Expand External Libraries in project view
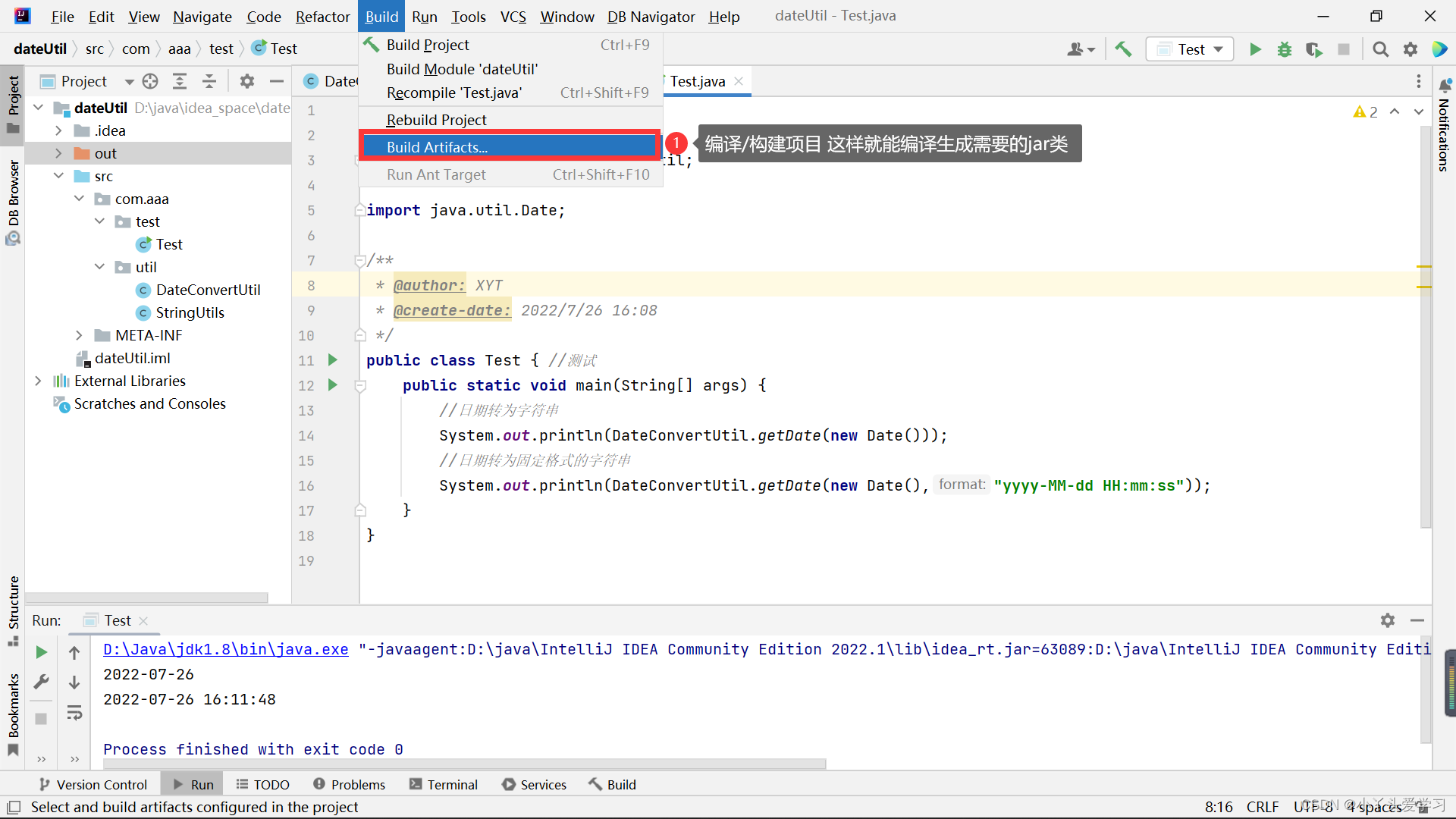 [38, 381]
